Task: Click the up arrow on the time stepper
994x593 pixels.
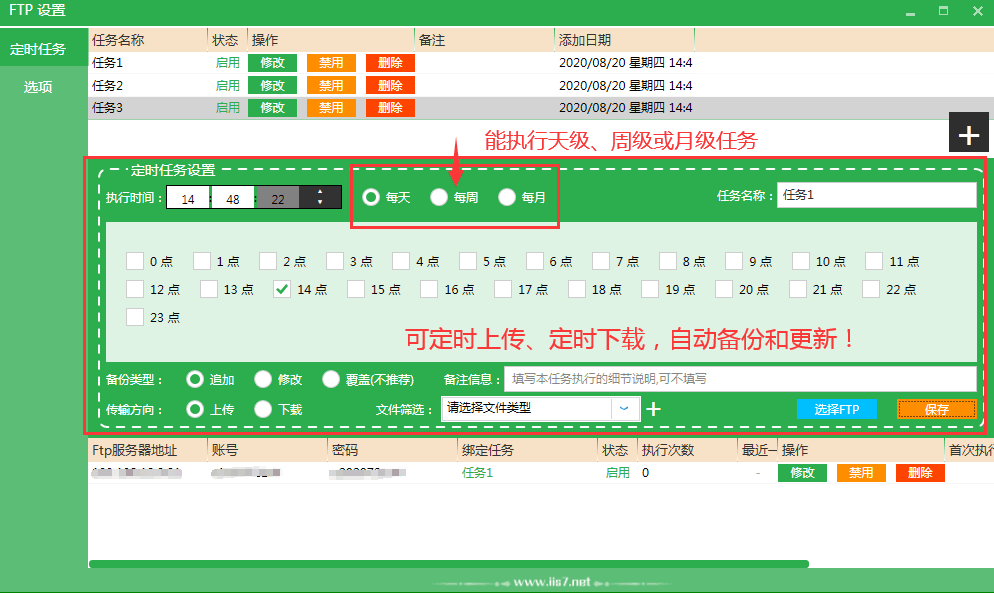Action: click(x=320, y=191)
